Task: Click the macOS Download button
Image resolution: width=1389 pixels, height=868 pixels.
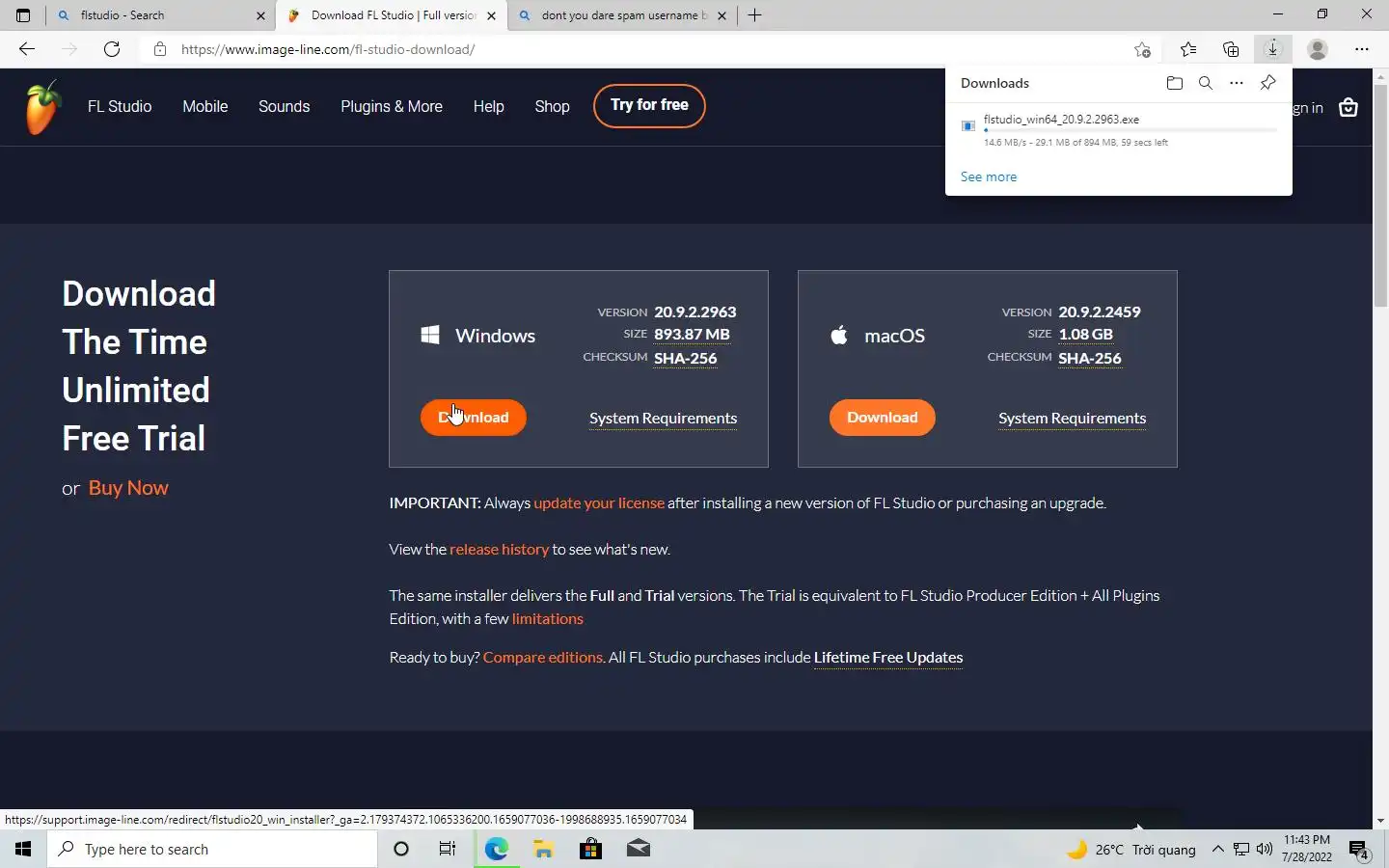Action: coord(883,418)
